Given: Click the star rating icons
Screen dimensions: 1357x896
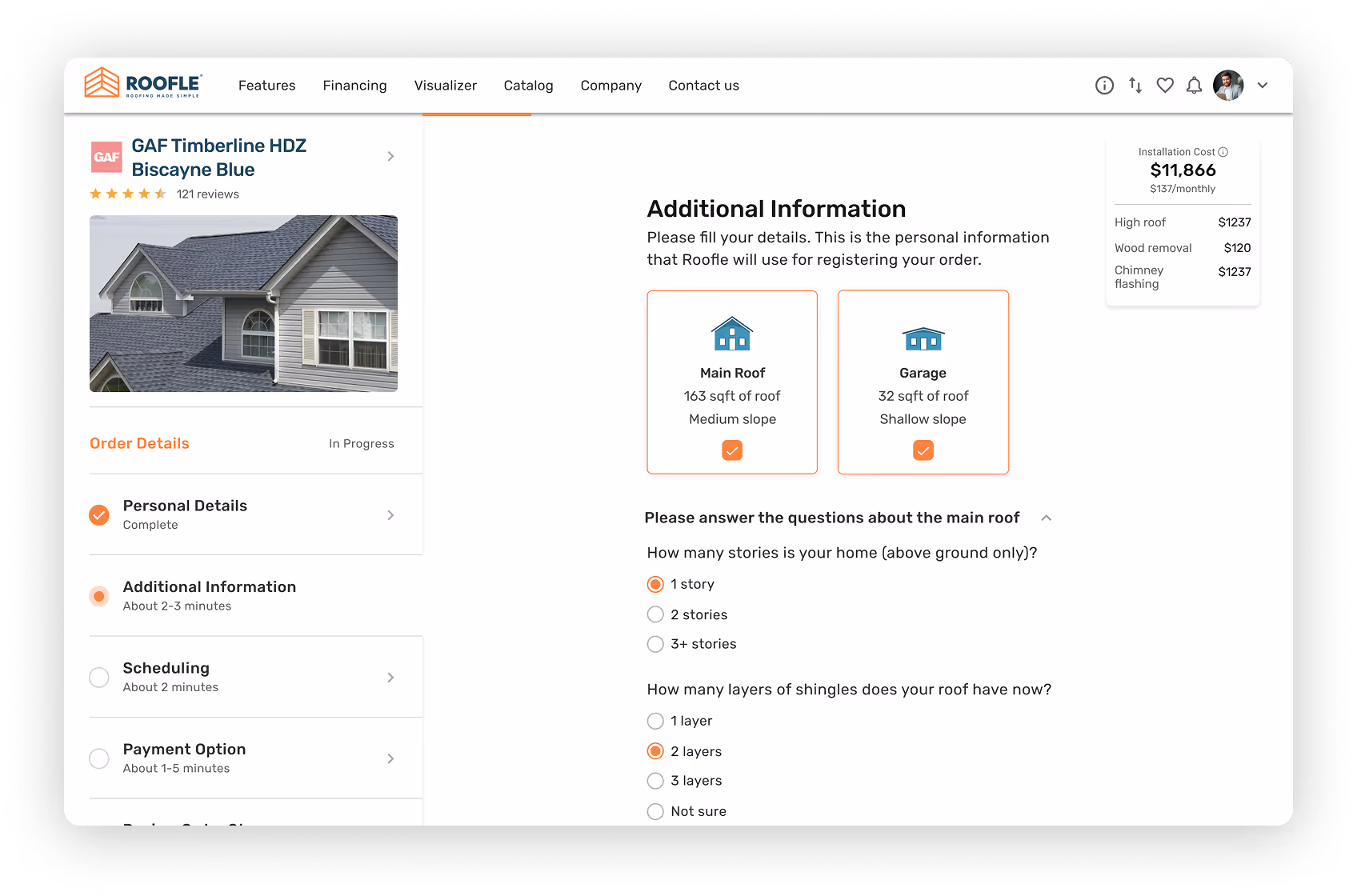Looking at the screenshot, I should coord(128,194).
